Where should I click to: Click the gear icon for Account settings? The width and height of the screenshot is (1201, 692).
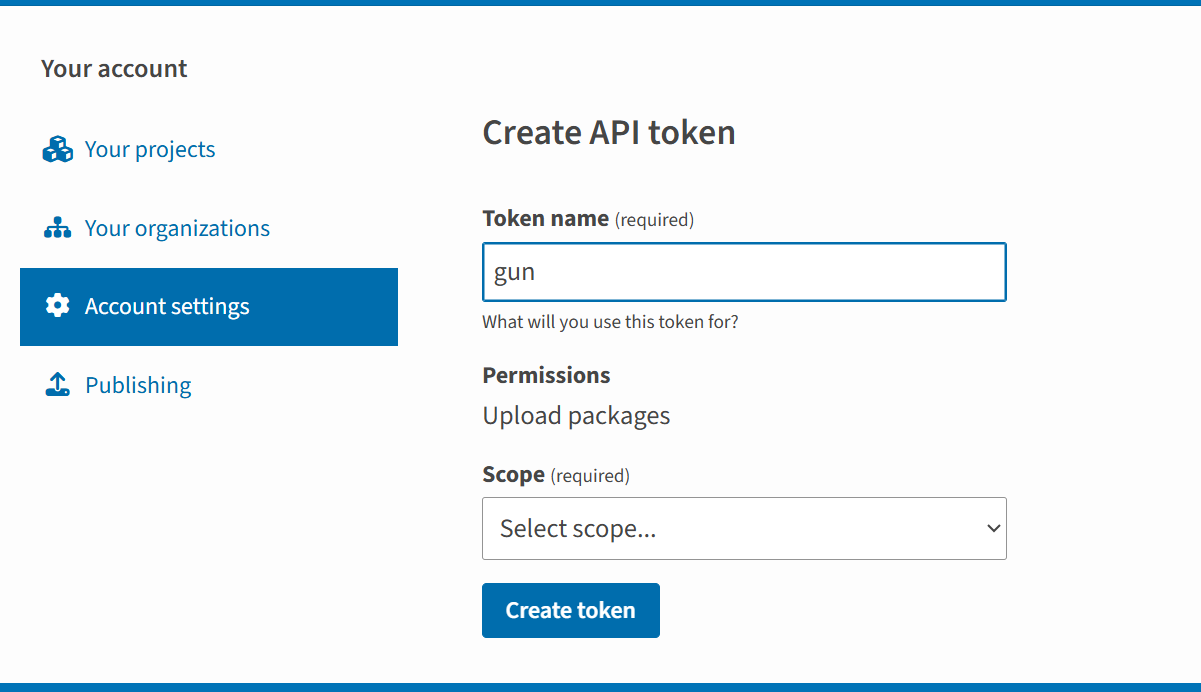coord(58,307)
